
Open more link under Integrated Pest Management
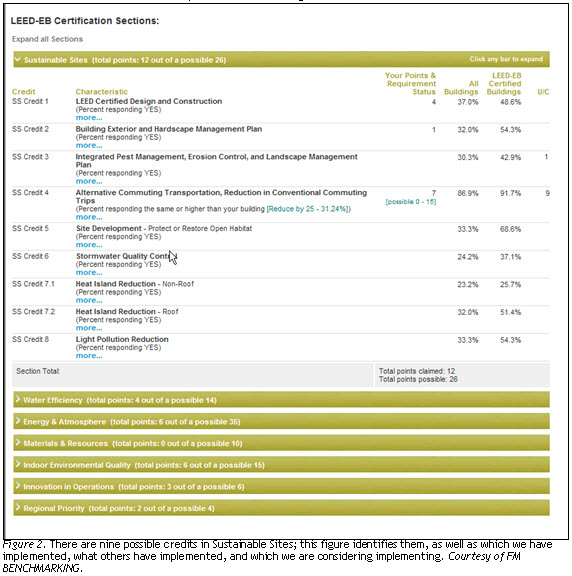click(x=89, y=181)
